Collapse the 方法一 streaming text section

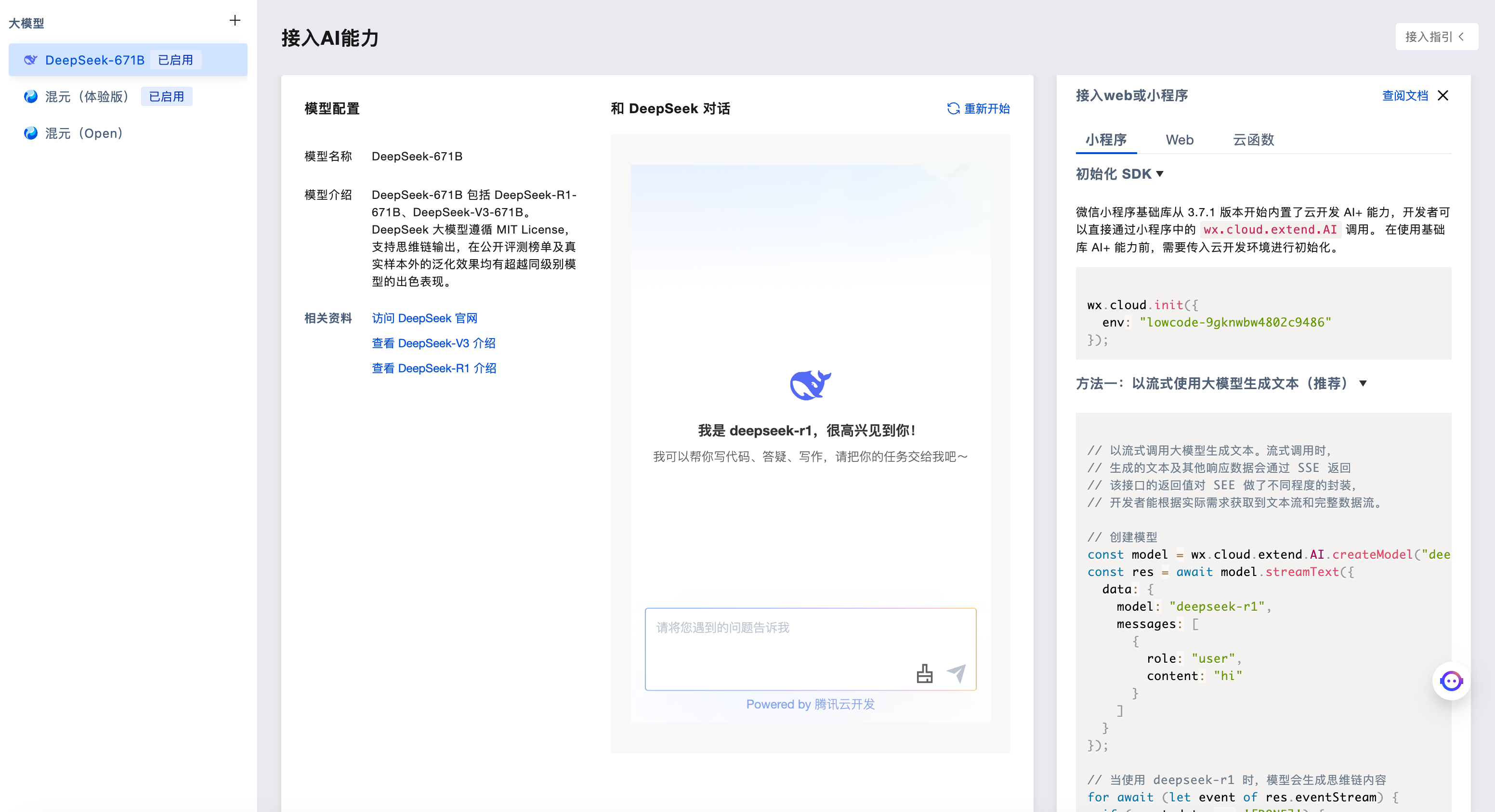click(1363, 383)
